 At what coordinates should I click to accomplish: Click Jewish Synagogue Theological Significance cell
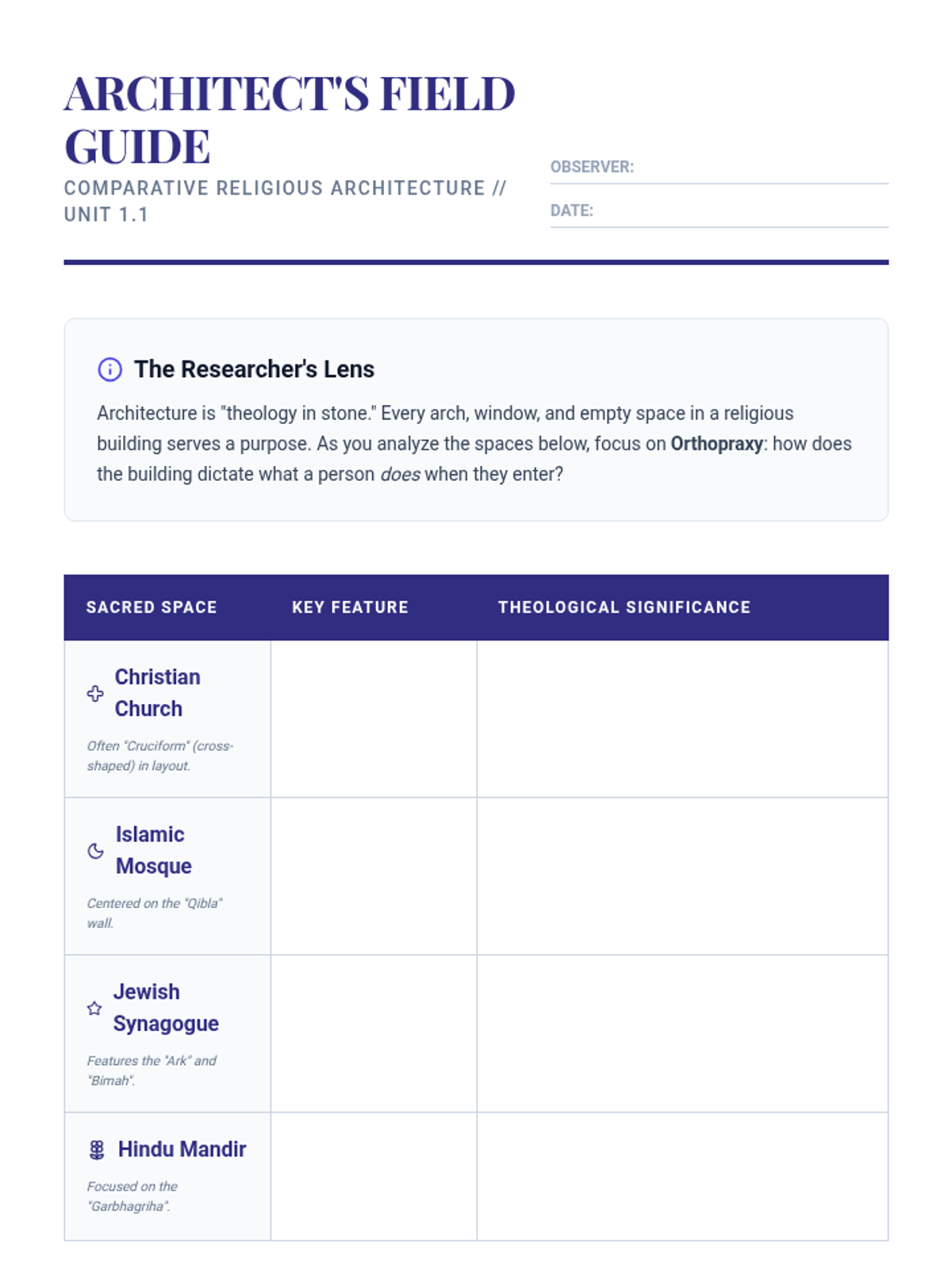(x=682, y=1033)
